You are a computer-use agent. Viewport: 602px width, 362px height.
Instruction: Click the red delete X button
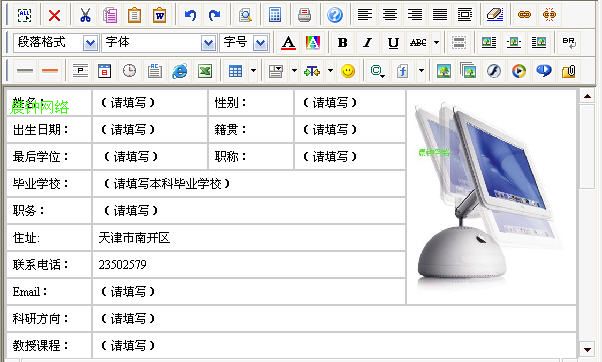click(x=55, y=15)
